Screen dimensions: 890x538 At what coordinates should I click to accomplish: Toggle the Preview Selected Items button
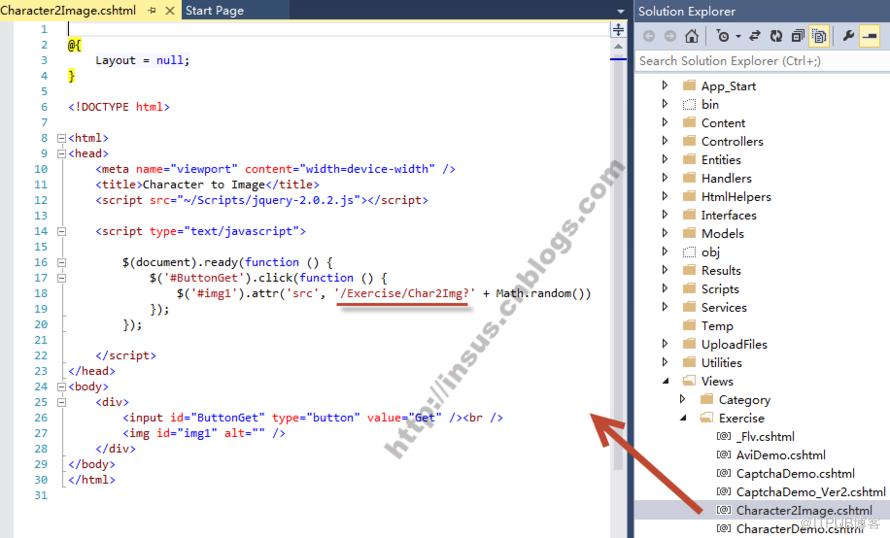870,36
